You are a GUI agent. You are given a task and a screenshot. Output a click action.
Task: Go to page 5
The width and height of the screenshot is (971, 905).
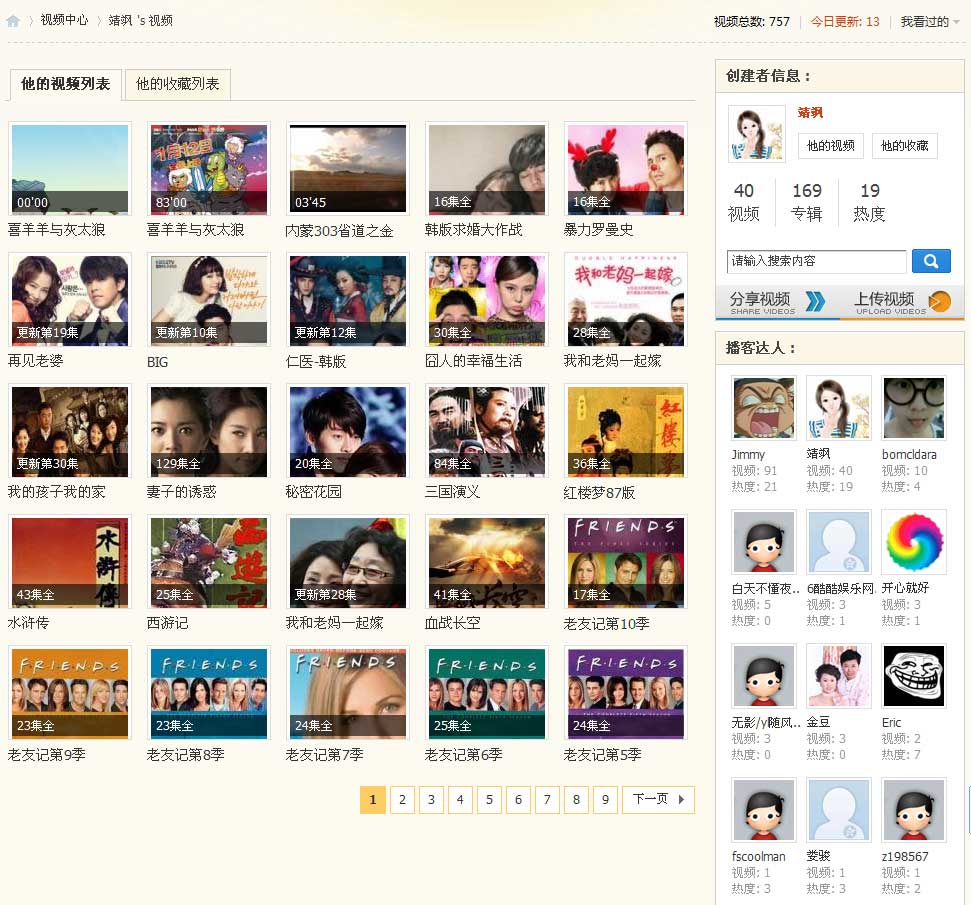489,800
